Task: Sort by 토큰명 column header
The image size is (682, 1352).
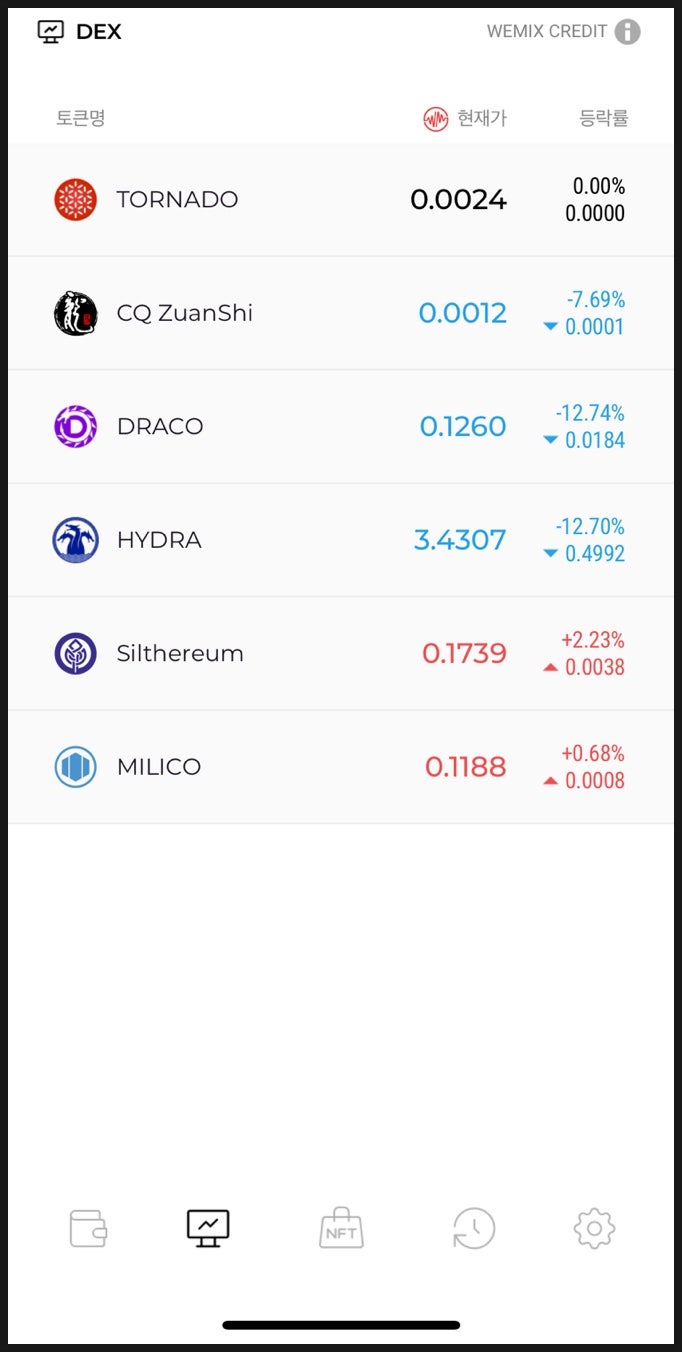Action: (81, 118)
